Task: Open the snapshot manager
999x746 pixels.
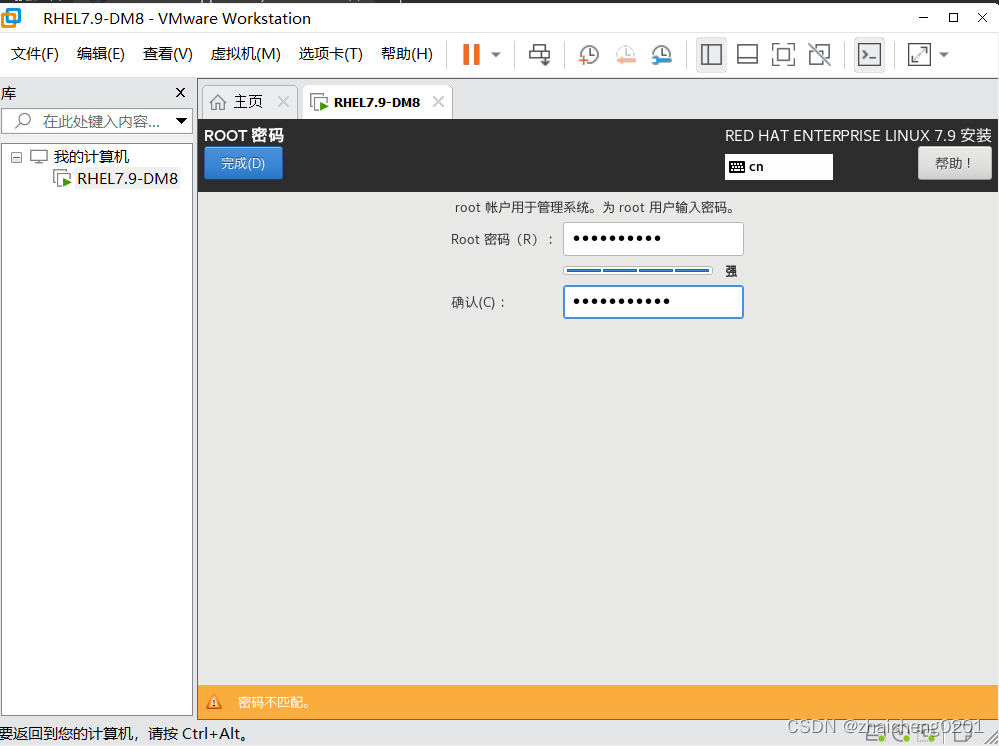Action: pos(662,55)
